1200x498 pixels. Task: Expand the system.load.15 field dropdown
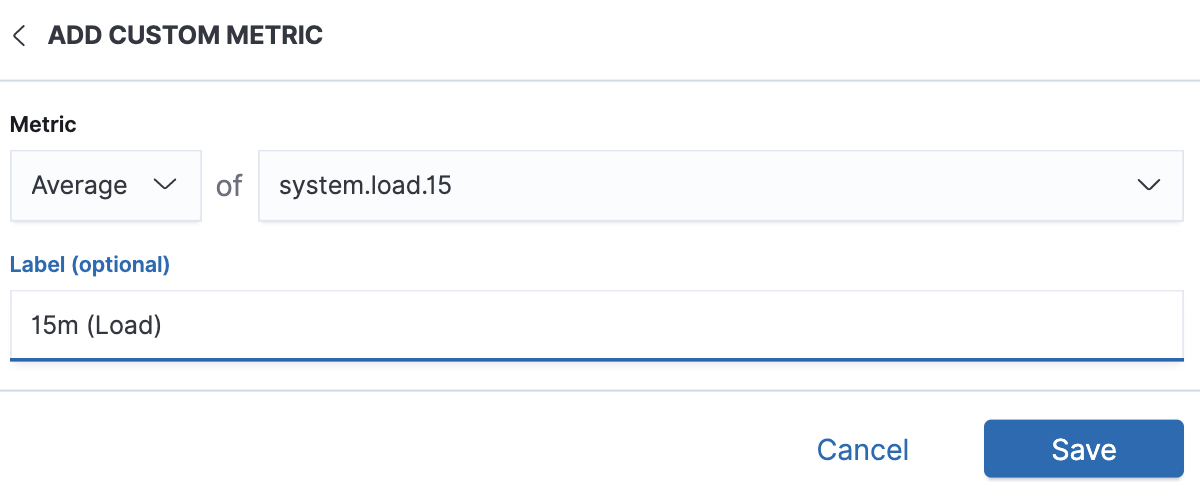click(x=720, y=185)
